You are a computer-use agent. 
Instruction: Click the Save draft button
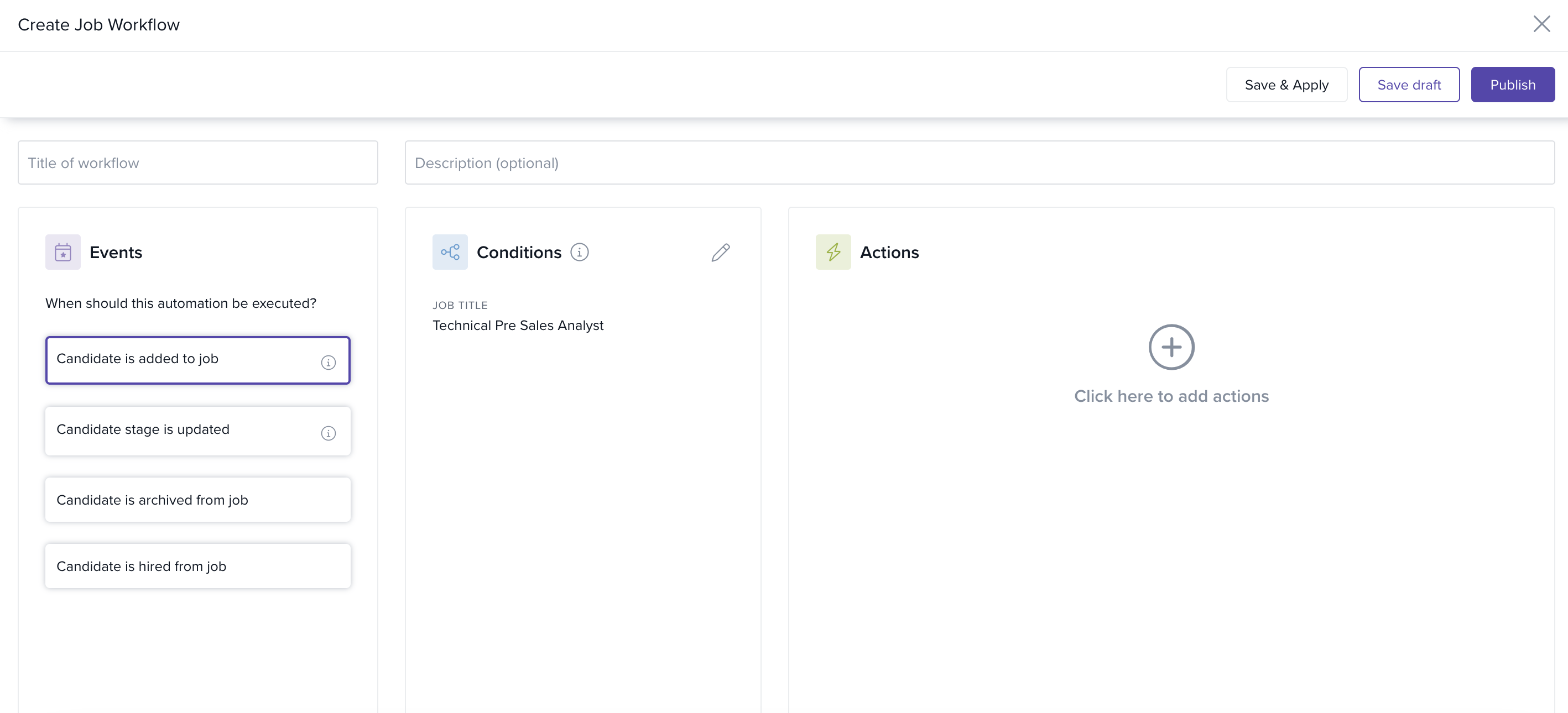pos(1409,85)
